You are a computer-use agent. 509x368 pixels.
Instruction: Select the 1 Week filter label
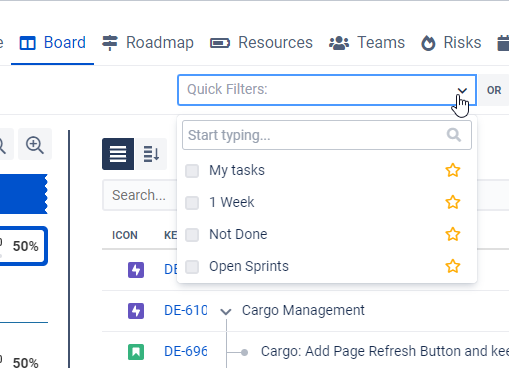(x=231, y=202)
